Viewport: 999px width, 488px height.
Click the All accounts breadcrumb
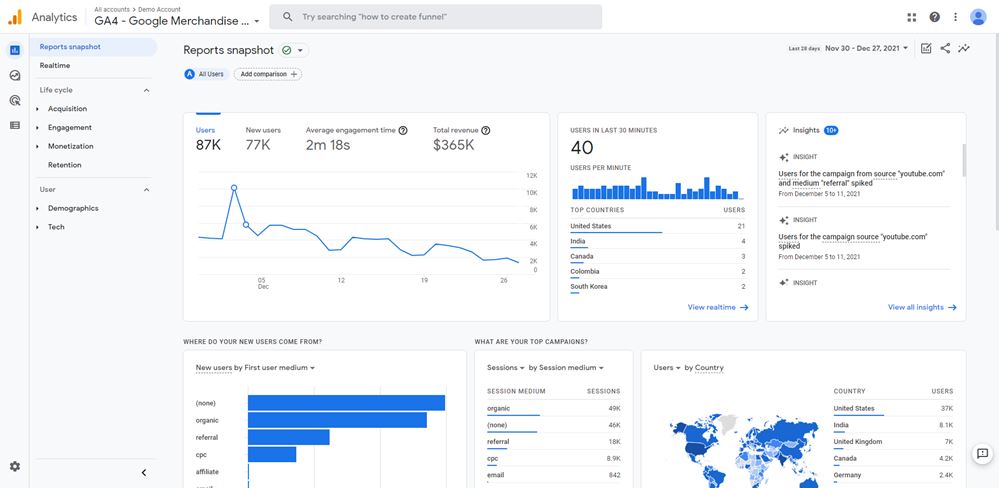click(x=110, y=10)
